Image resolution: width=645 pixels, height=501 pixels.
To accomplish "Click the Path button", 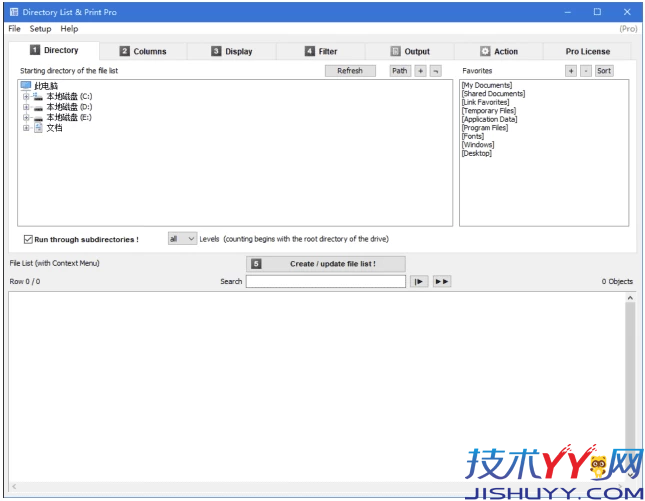I will (x=400, y=71).
